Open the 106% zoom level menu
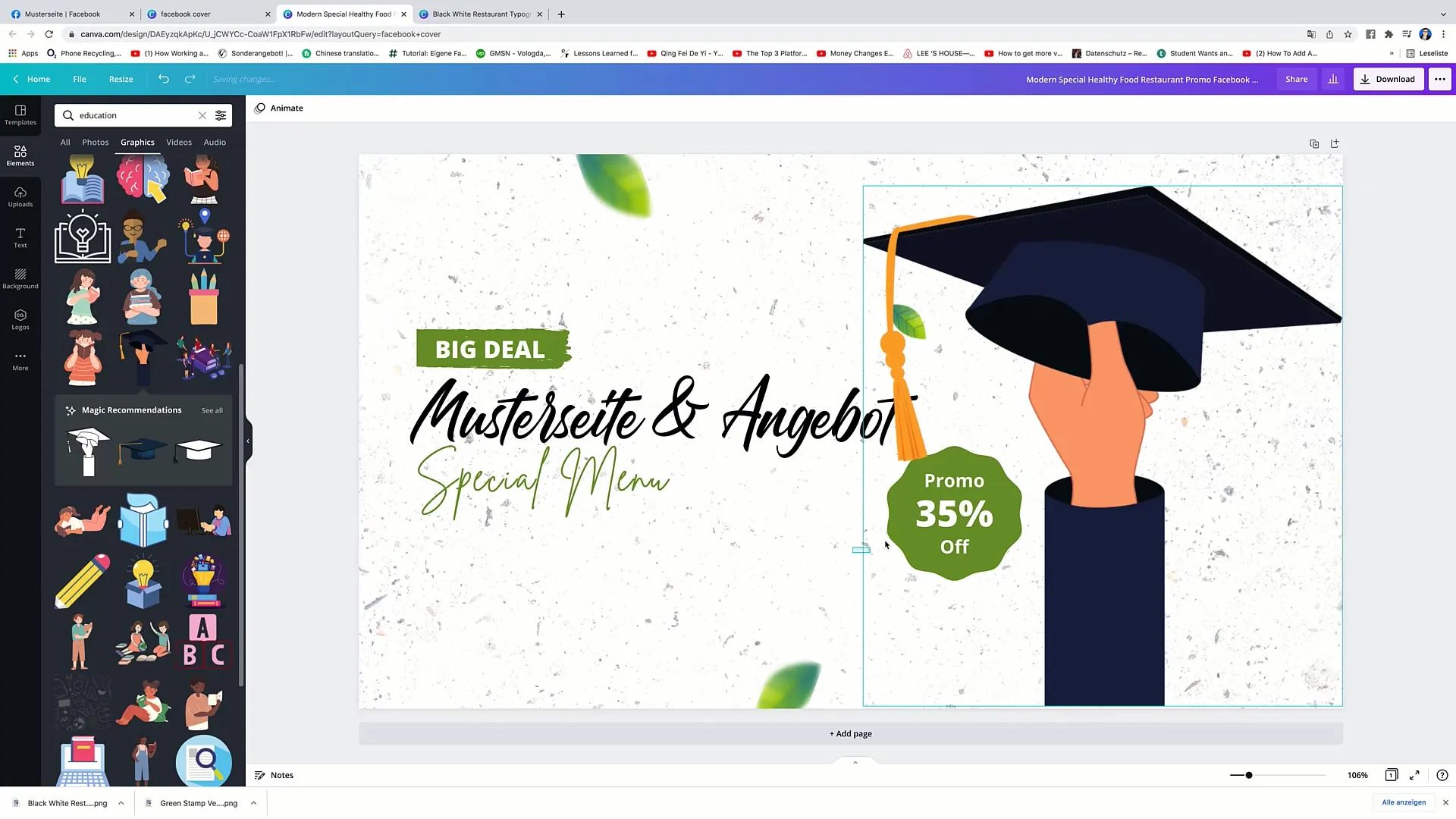 (1357, 775)
